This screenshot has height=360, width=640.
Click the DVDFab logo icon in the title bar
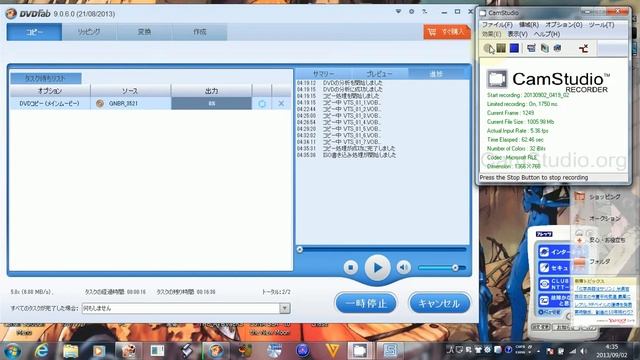11,13
